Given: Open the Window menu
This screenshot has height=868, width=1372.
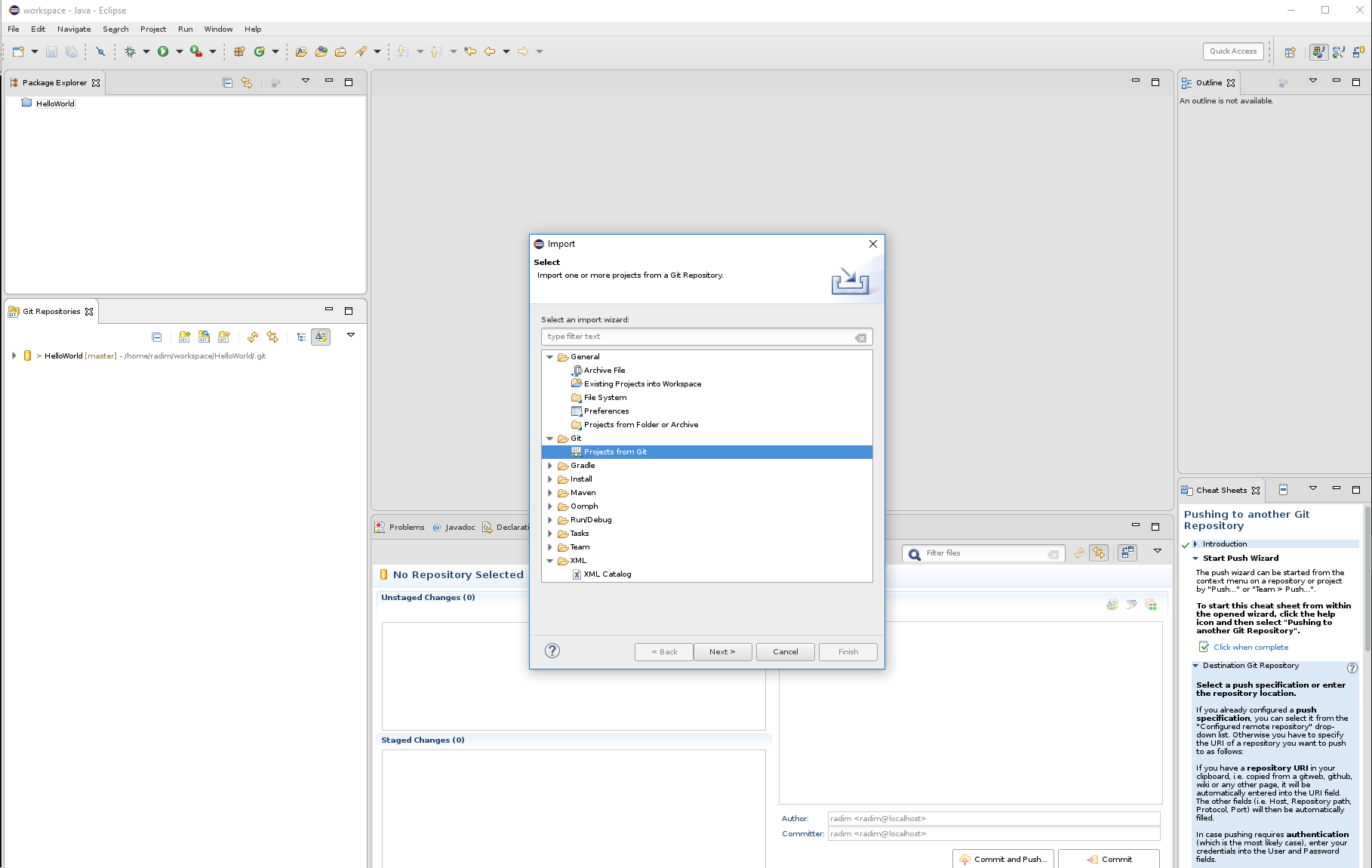Looking at the screenshot, I should click(x=218, y=29).
